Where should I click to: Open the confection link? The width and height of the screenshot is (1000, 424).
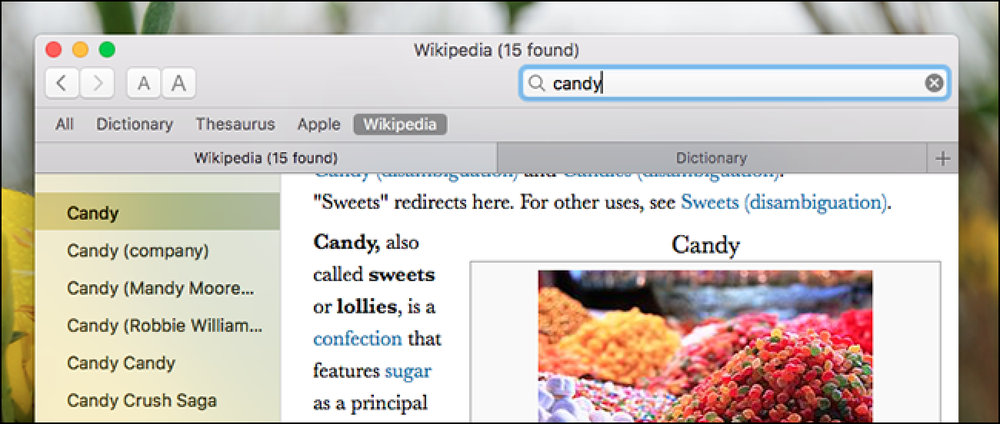point(357,339)
